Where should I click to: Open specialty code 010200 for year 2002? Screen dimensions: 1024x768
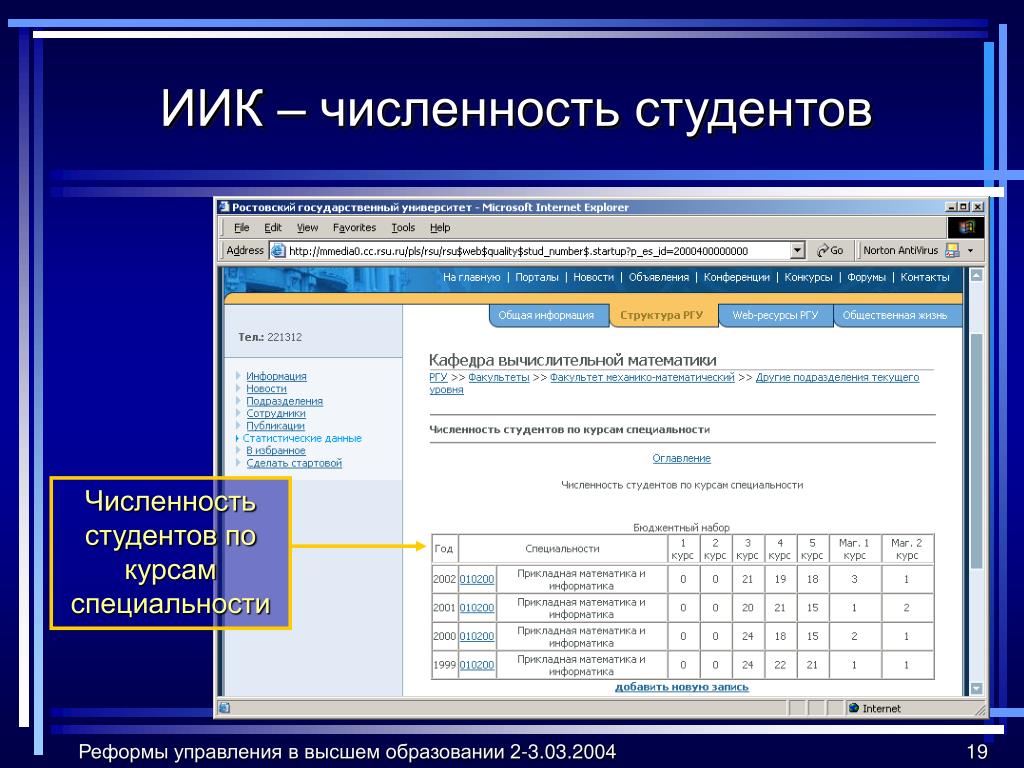pyautogui.click(x=477, y=579)
